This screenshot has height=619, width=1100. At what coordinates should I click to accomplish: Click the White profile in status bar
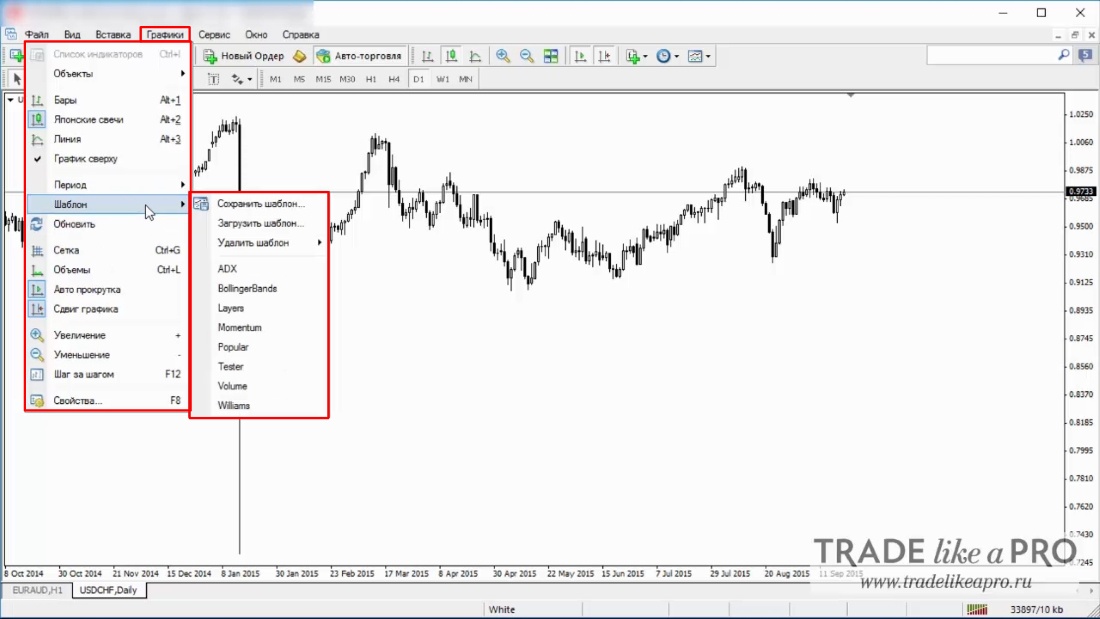pos(502,609)
